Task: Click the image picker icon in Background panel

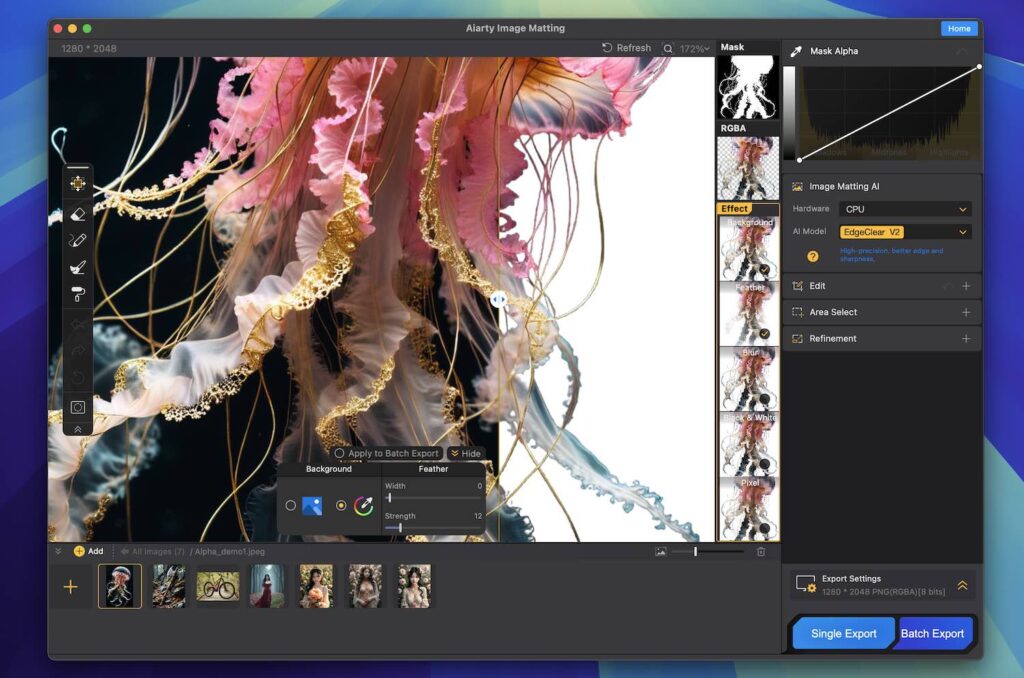Action: click(x=312, y=506)
